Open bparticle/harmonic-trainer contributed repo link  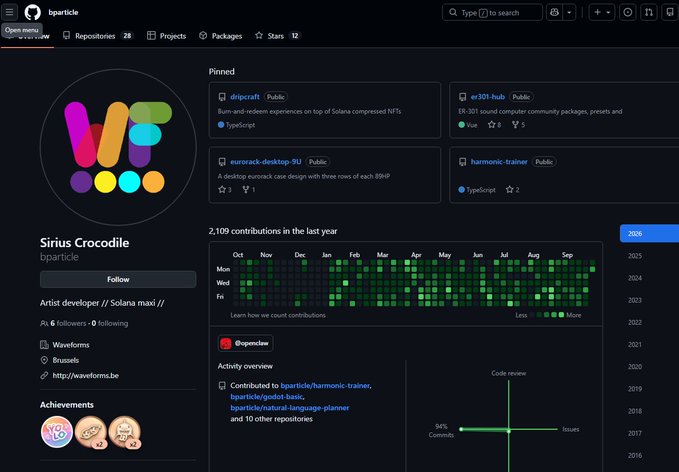pyautogui.click(x=325, y=385)
